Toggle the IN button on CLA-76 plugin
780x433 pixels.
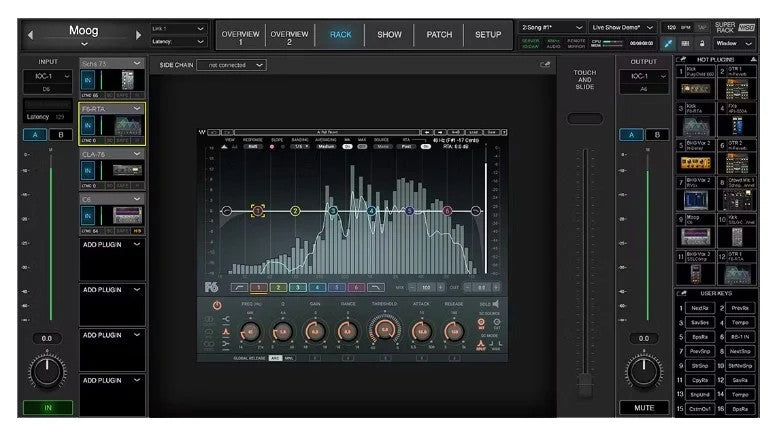tap(88, 171)
